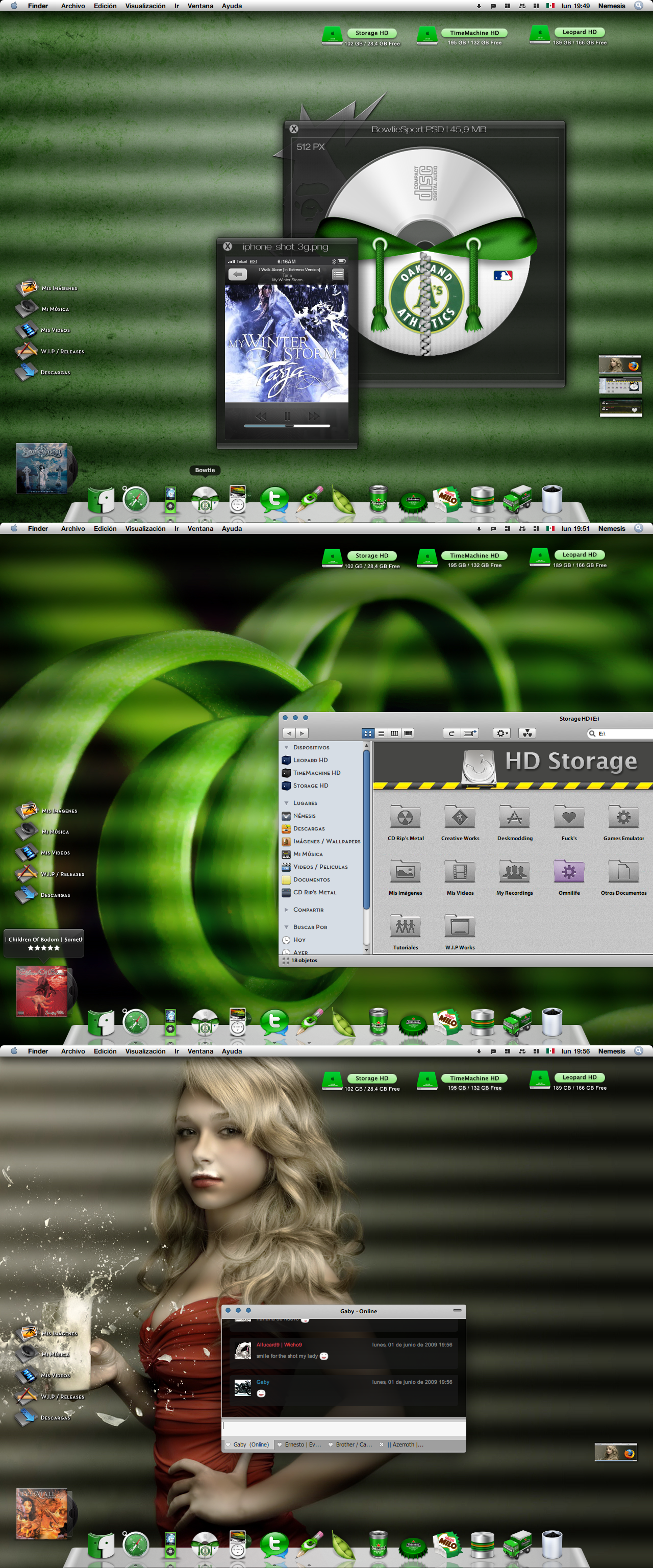Click the back arrow in iPhone screenshot
The height and width of the screenshot is (1568, 653).
click(237, 275)
